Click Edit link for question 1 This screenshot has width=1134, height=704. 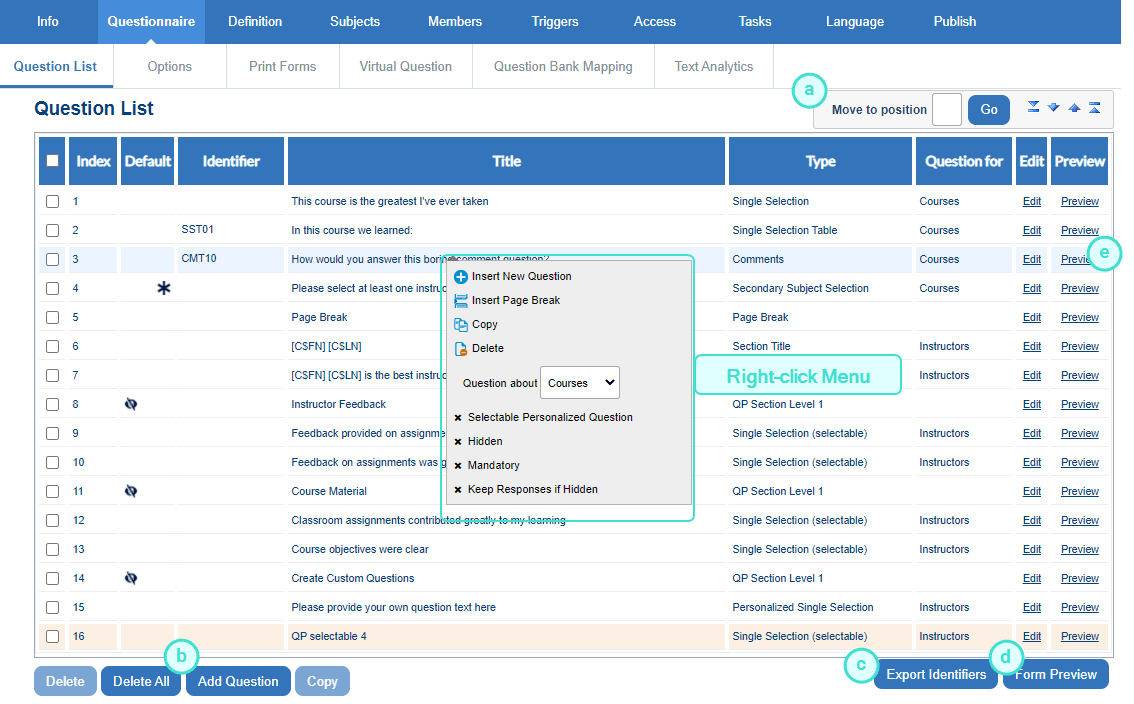coord(1032,201)
